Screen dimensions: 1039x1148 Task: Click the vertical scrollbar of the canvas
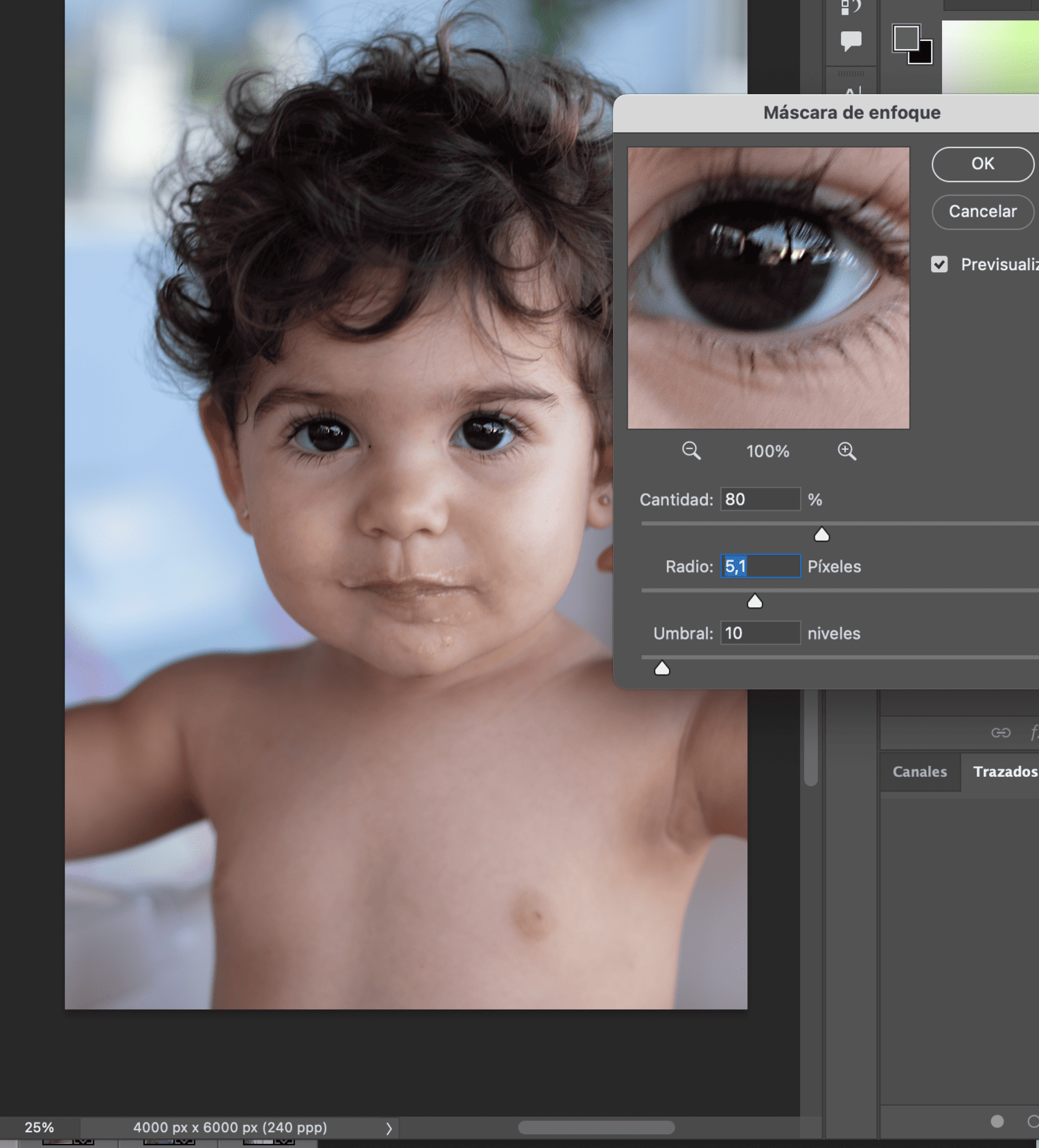tap(811, 737)
